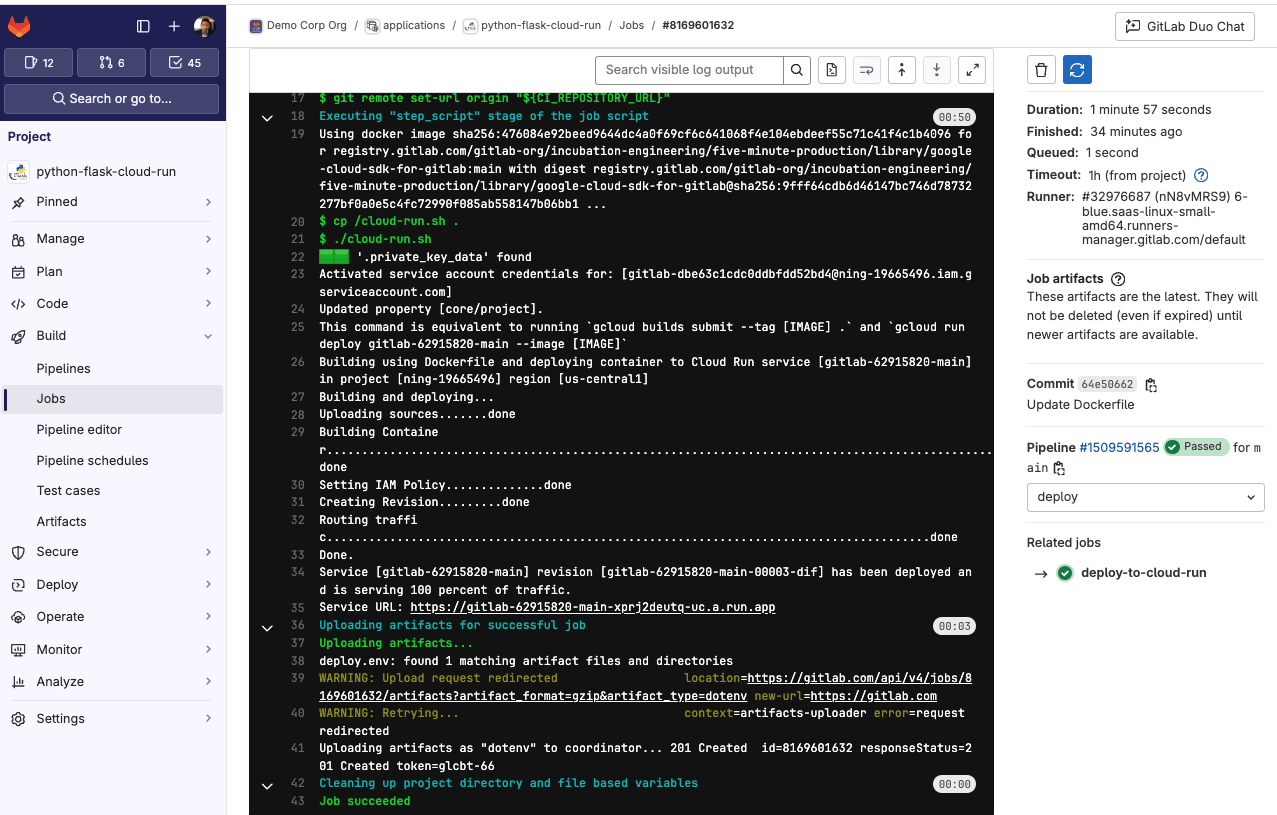The image size is (1277, 815).
Task: Open related job deploy-to-cloud-run
Action: (1143, 573)
